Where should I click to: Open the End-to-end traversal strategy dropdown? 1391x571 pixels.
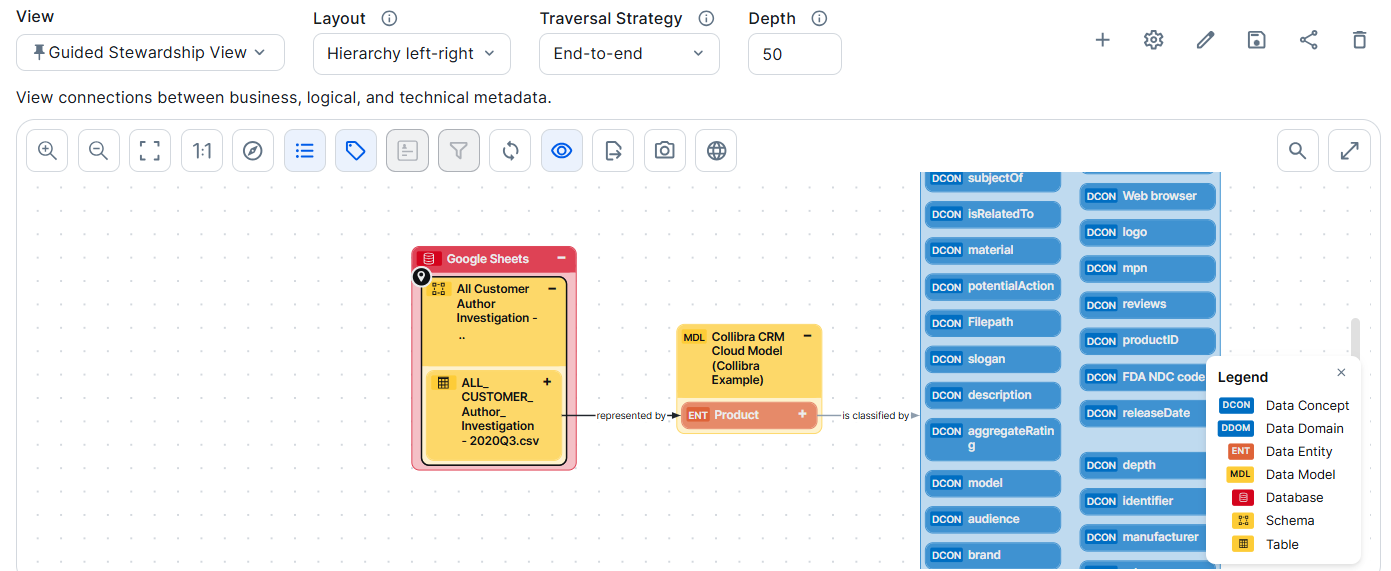pos(628,54)
